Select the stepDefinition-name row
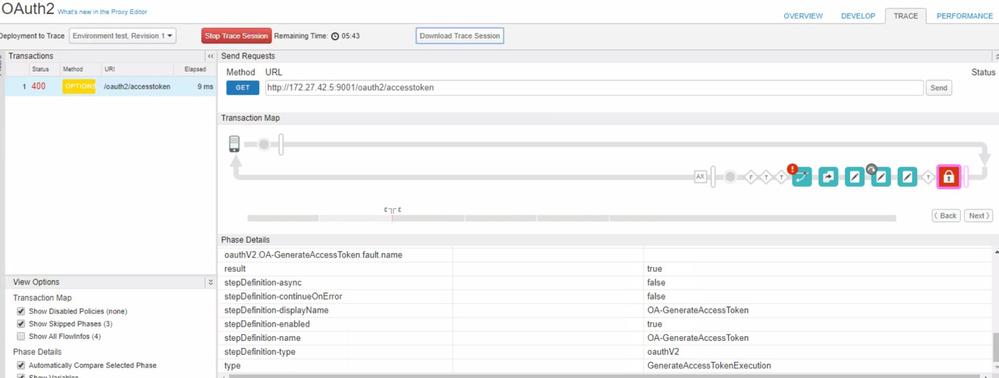Image resolution: width=999 pixels, height=378 pixels. pos(605,338)
